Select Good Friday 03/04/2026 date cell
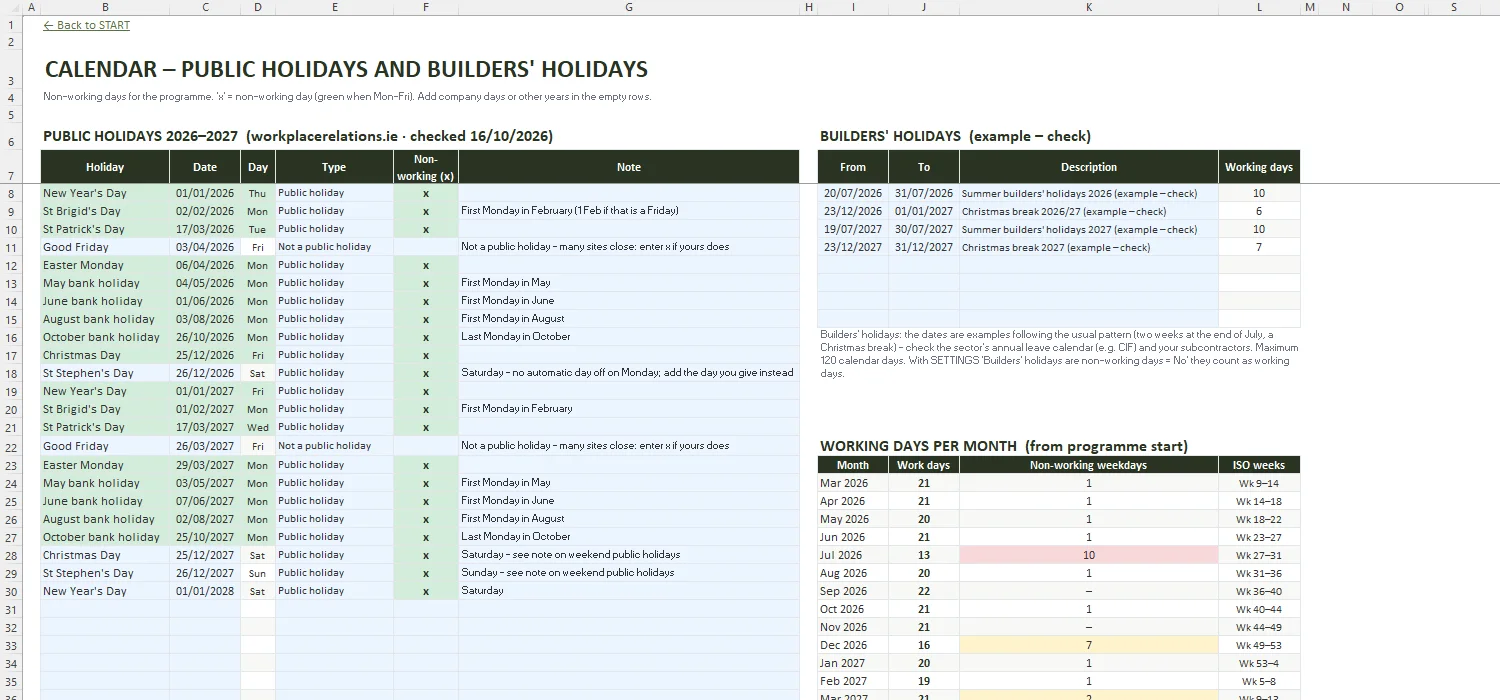 point(205,247)
